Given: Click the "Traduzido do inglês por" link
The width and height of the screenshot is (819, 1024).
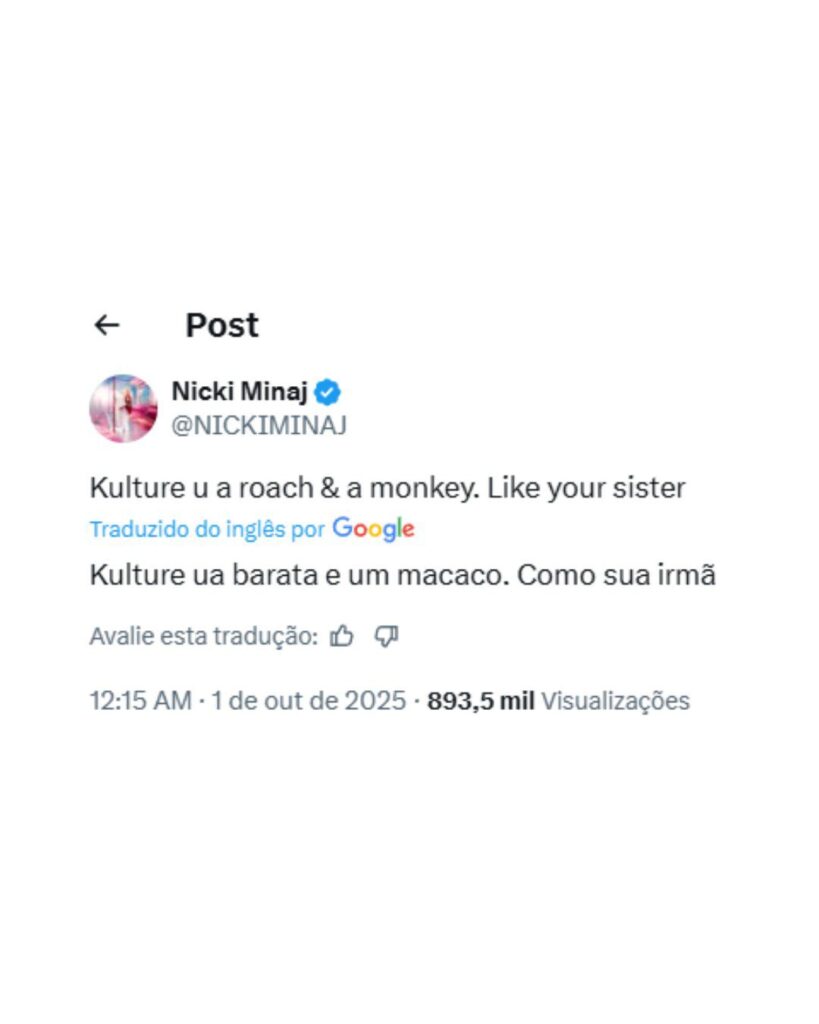Looking at the screenshot, I should coord(207,529).
